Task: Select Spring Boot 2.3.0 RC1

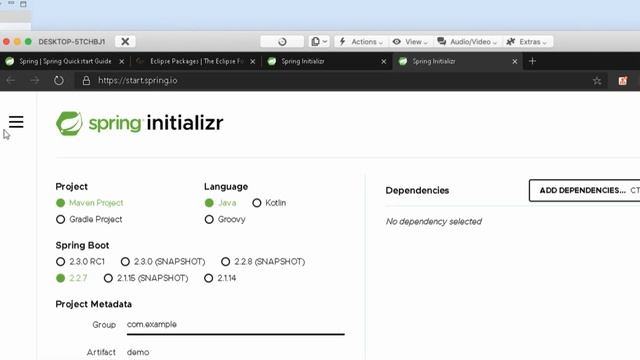Action: point(60,262)
